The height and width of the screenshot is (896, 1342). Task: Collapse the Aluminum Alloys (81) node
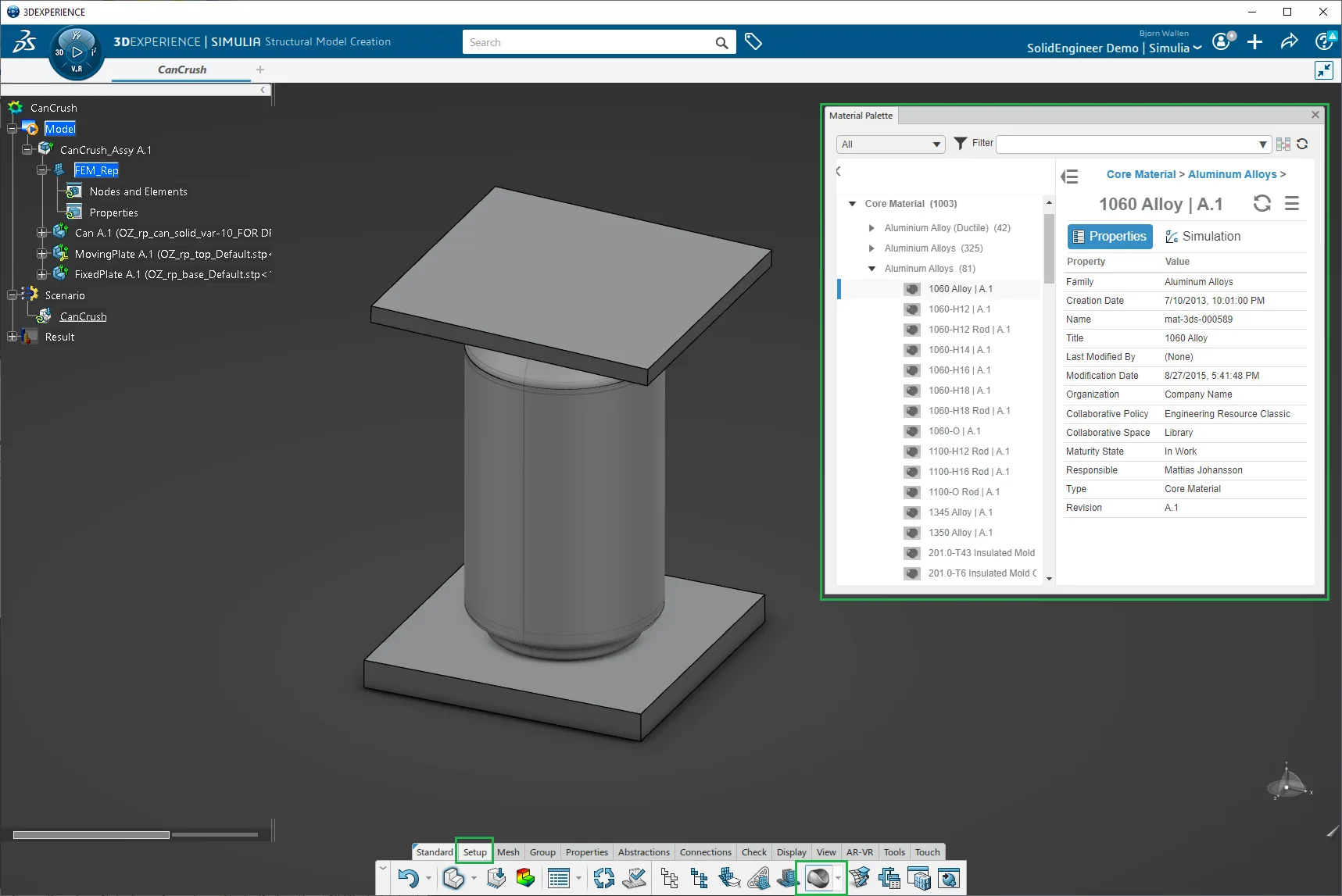click(x=872, y=269)
